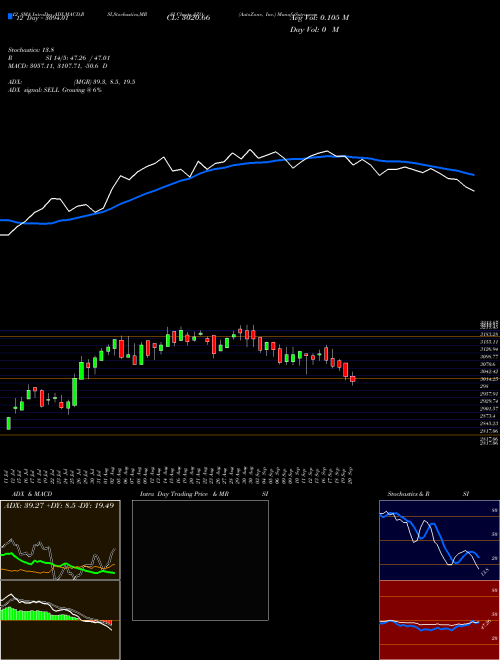Click the 'Stochastics & R' panel title
Image resolution: width=500 pixels, height=660 pixels.
tap(408, 494)
